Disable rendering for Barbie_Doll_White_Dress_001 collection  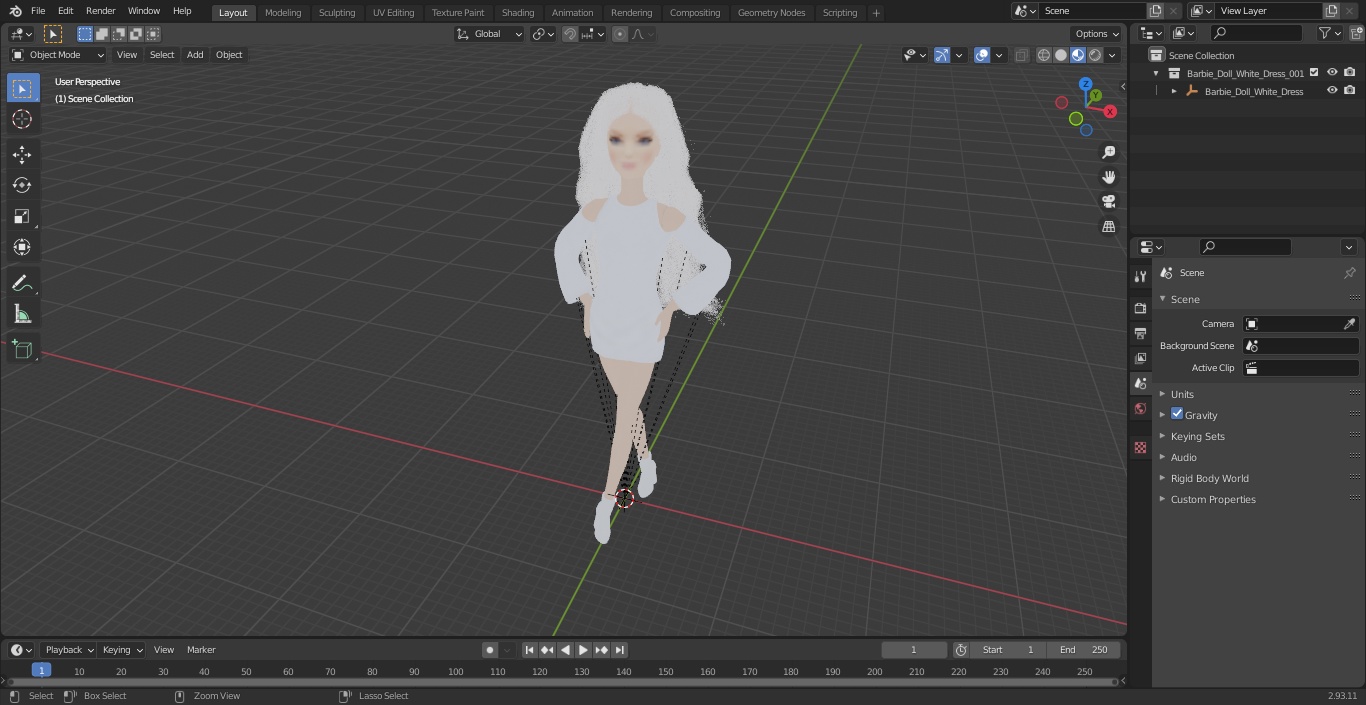click(1350, 73)
